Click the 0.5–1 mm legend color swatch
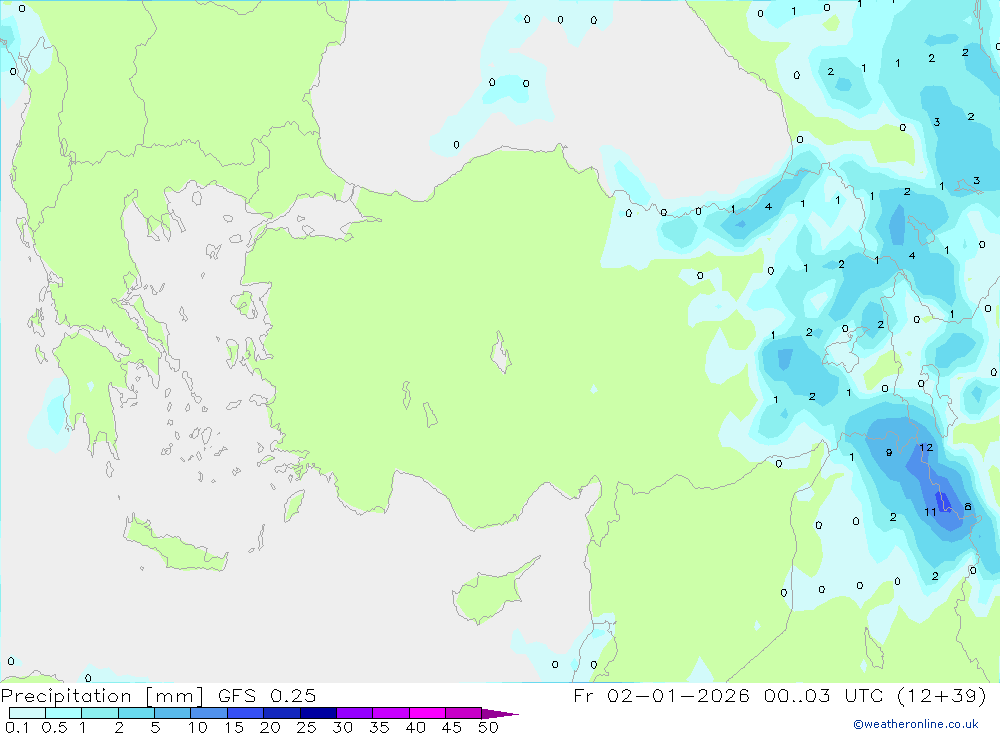 pos(64,713)
